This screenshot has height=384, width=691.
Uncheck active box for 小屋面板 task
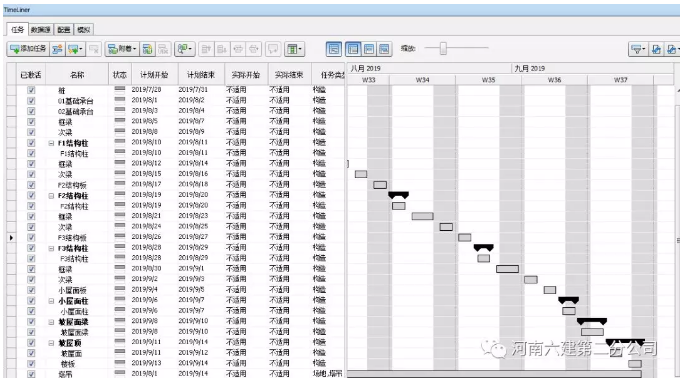coord(31,290)
